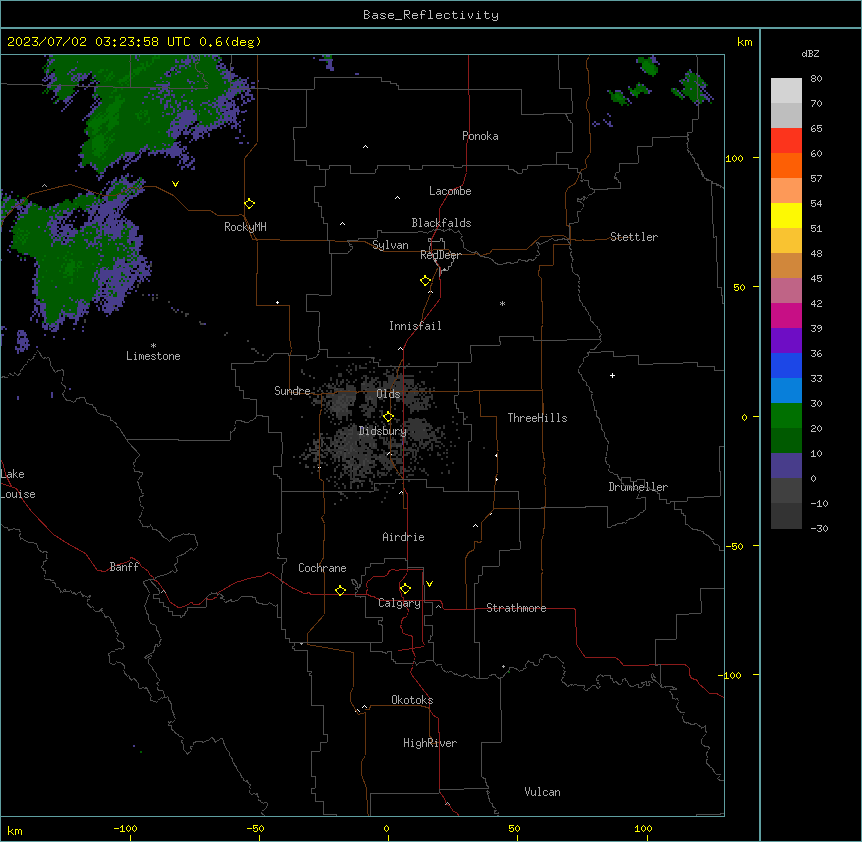862x842 pixels.
Task: Click the Blackfalds city label
Action: (441, 223)
